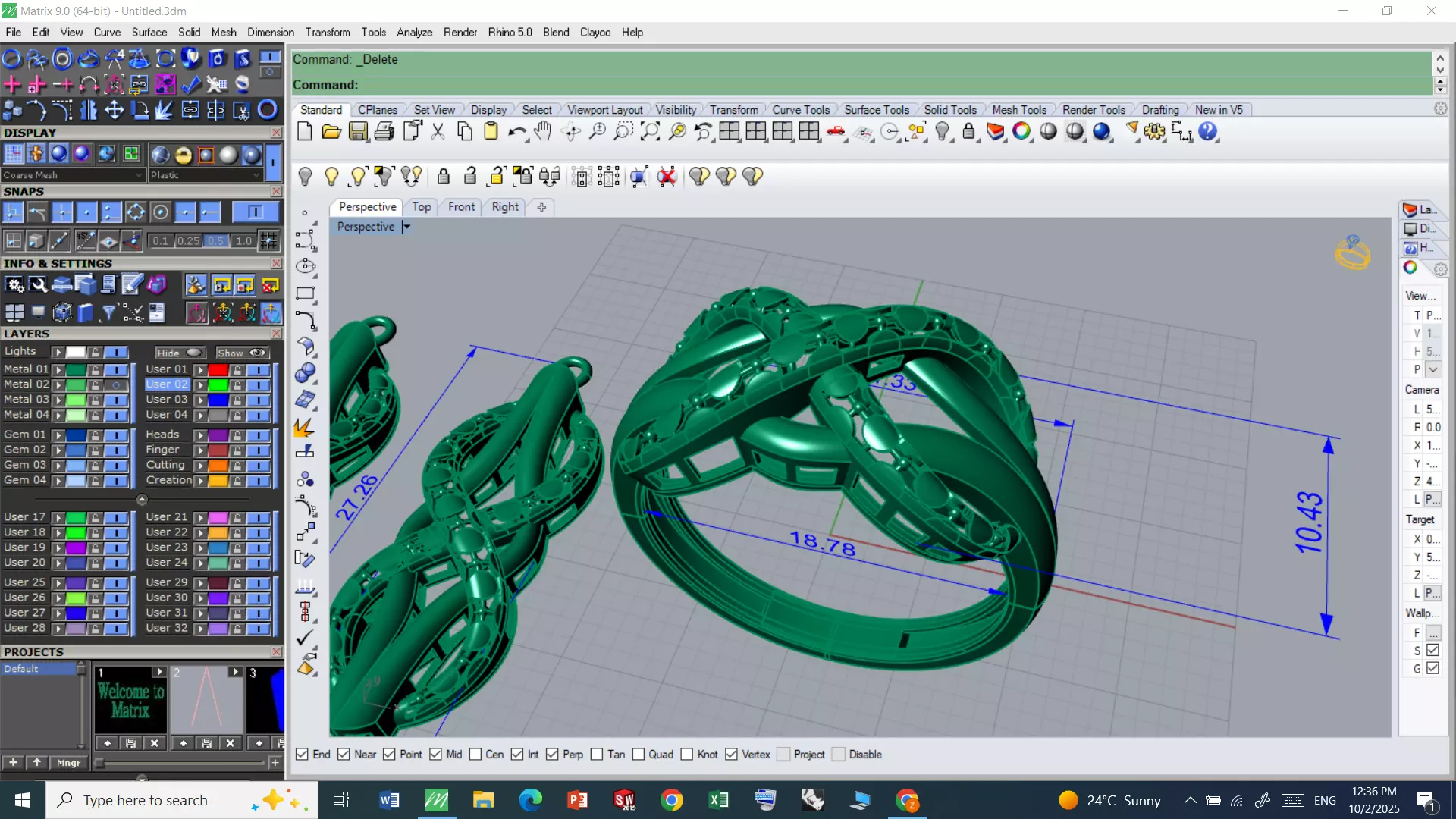Screen dimensions: 1456x819
Task: Click the Mngr button in Projects panel
Action: [x=68, y=763]
